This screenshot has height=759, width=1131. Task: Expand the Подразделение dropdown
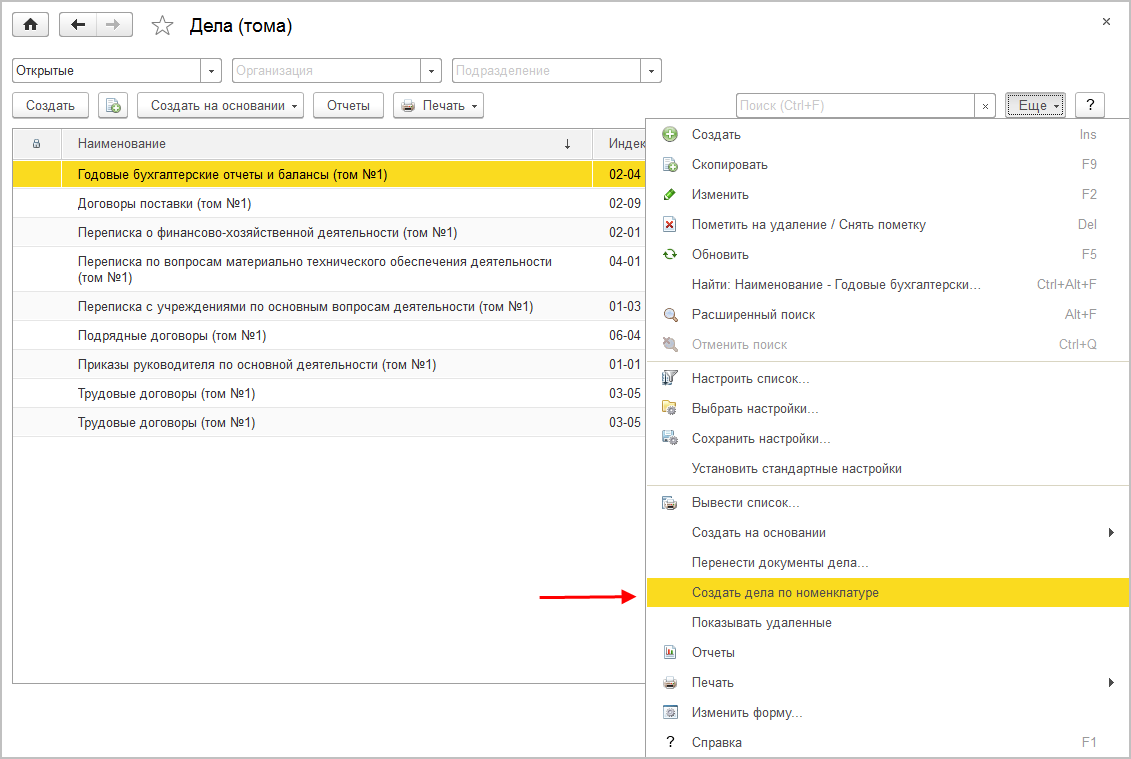pyautogui.click(x=651, y=71)
